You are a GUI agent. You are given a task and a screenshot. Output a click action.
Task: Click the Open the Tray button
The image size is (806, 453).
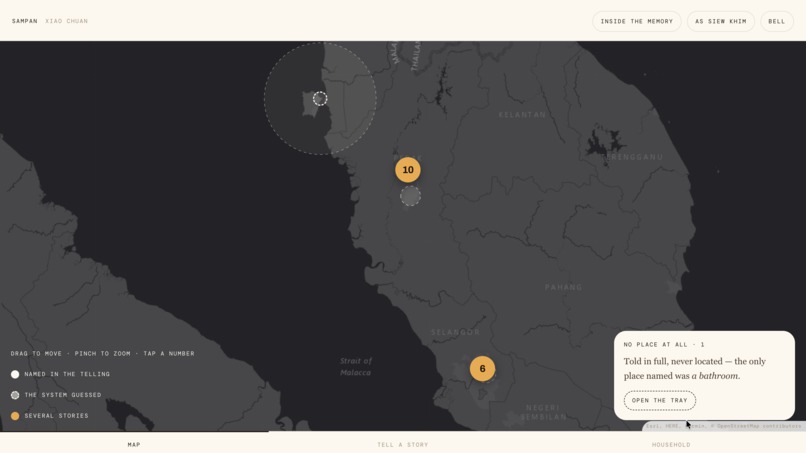(x=660, y=401)
